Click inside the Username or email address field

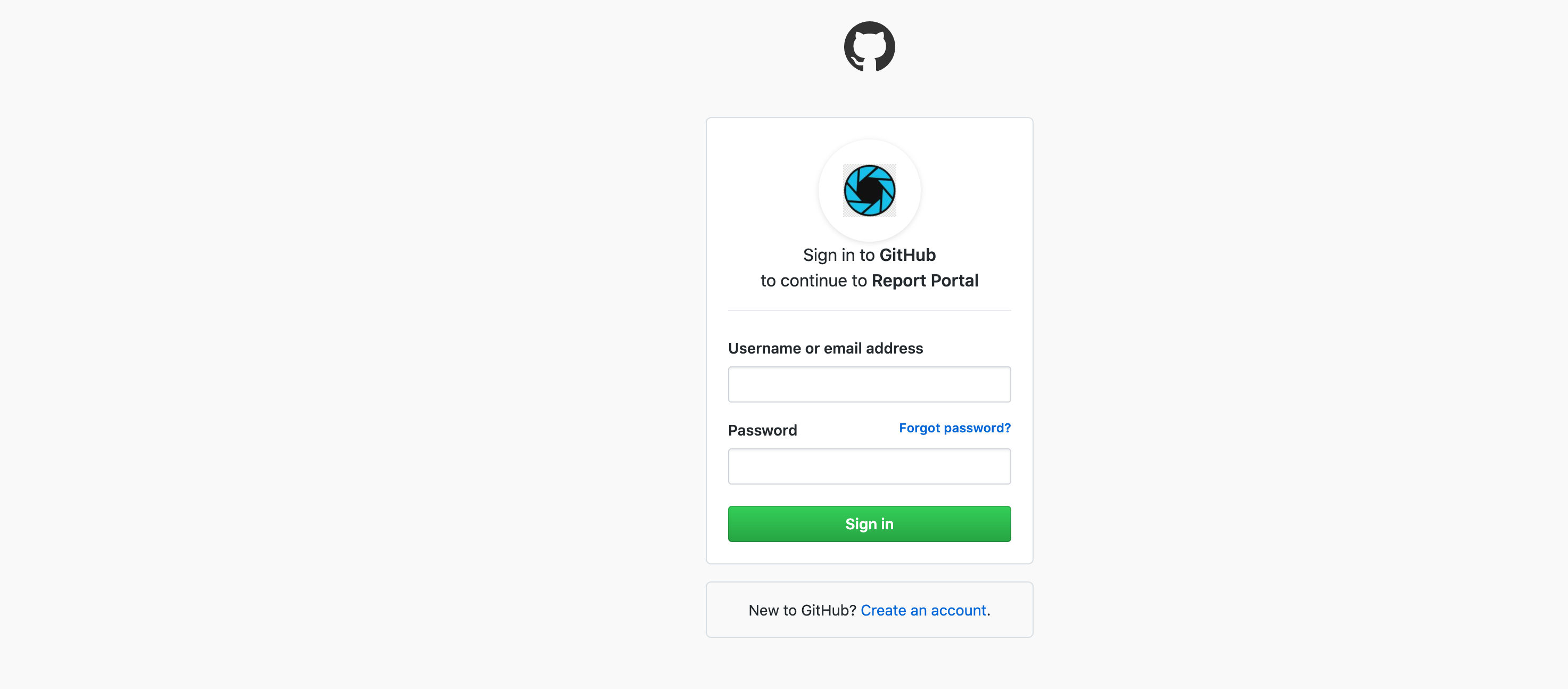click(x=869, y=384)
